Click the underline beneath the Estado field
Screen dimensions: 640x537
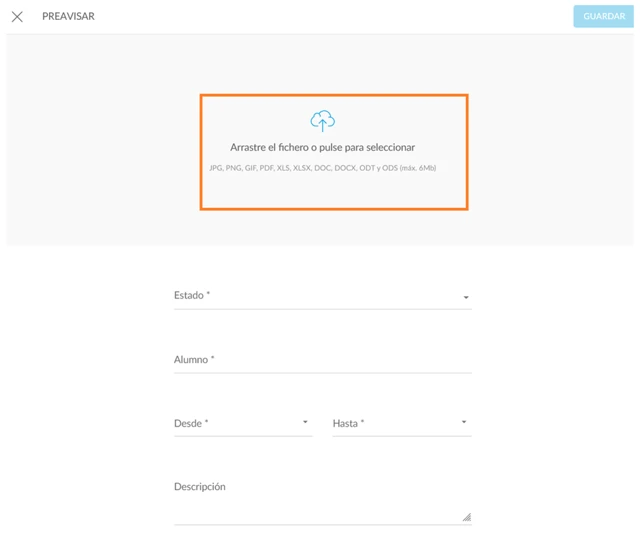tap(322, 309)
